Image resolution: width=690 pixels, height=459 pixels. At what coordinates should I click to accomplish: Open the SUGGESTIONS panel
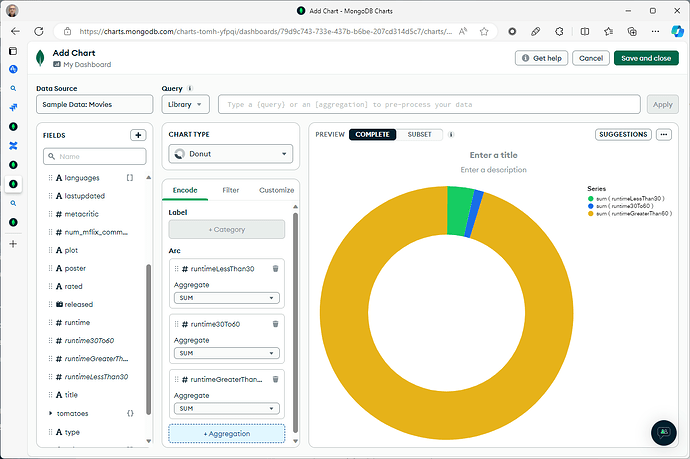[x=623, y=134]
